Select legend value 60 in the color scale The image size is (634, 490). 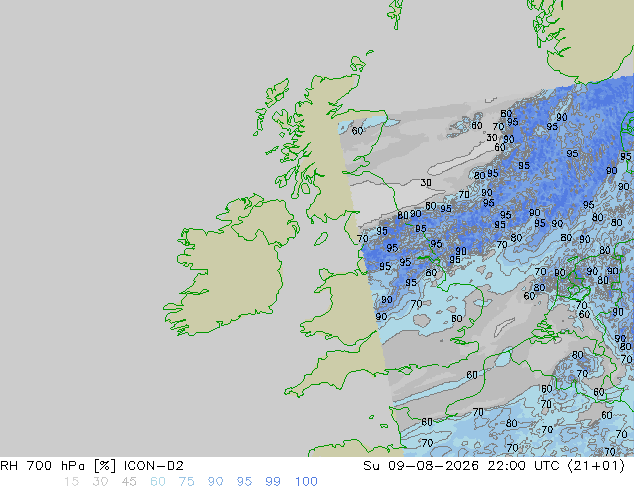158,482
